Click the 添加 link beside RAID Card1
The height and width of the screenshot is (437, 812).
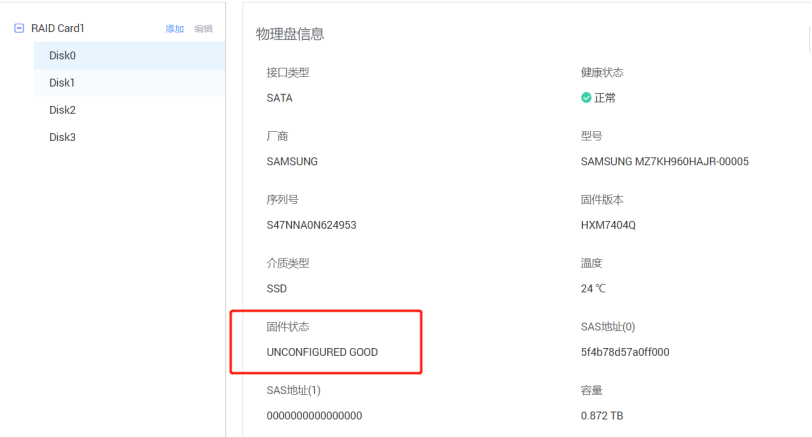pyautogui.click(x=174, y=29)
